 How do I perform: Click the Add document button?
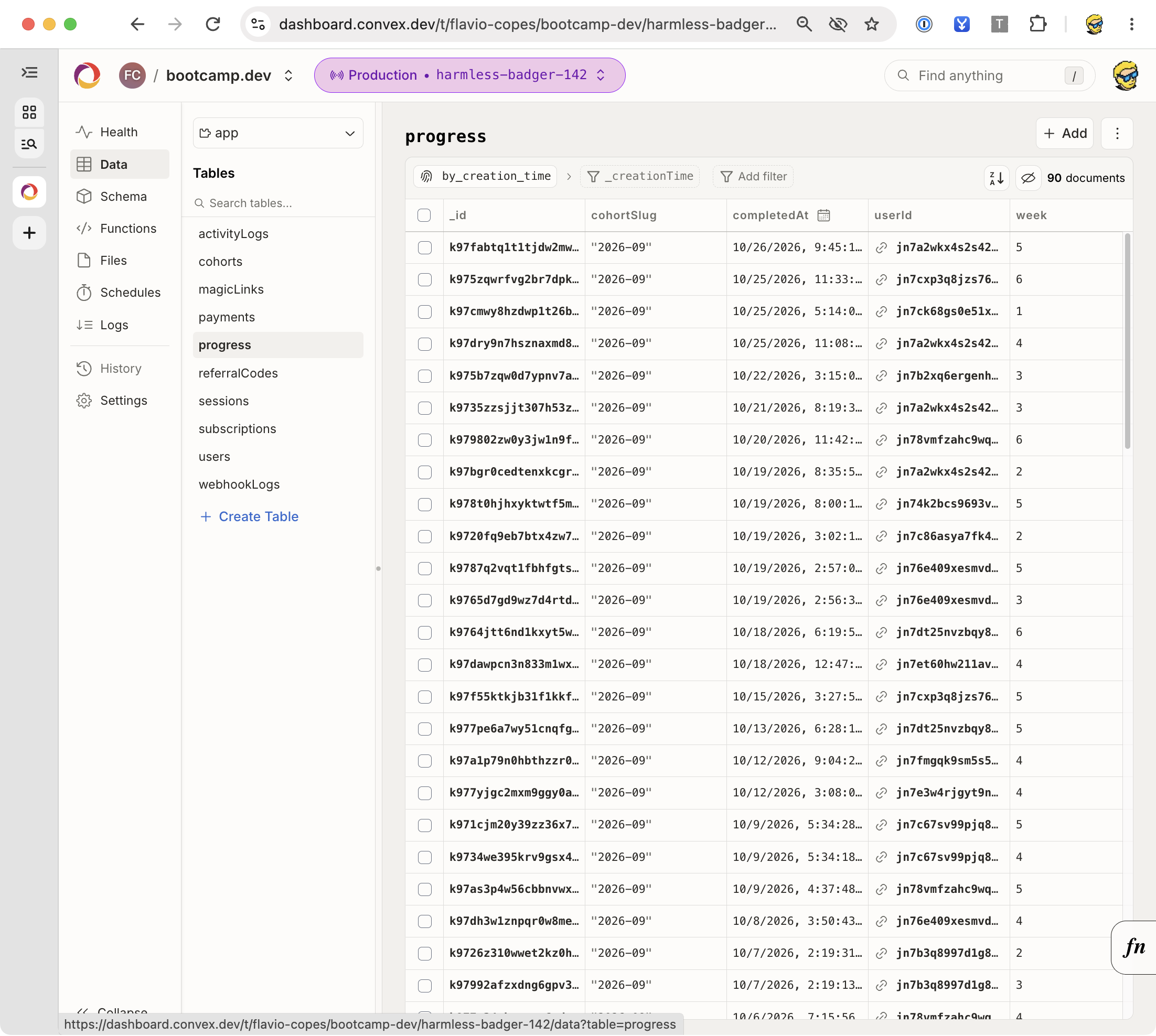click(x=1064, y=133)
